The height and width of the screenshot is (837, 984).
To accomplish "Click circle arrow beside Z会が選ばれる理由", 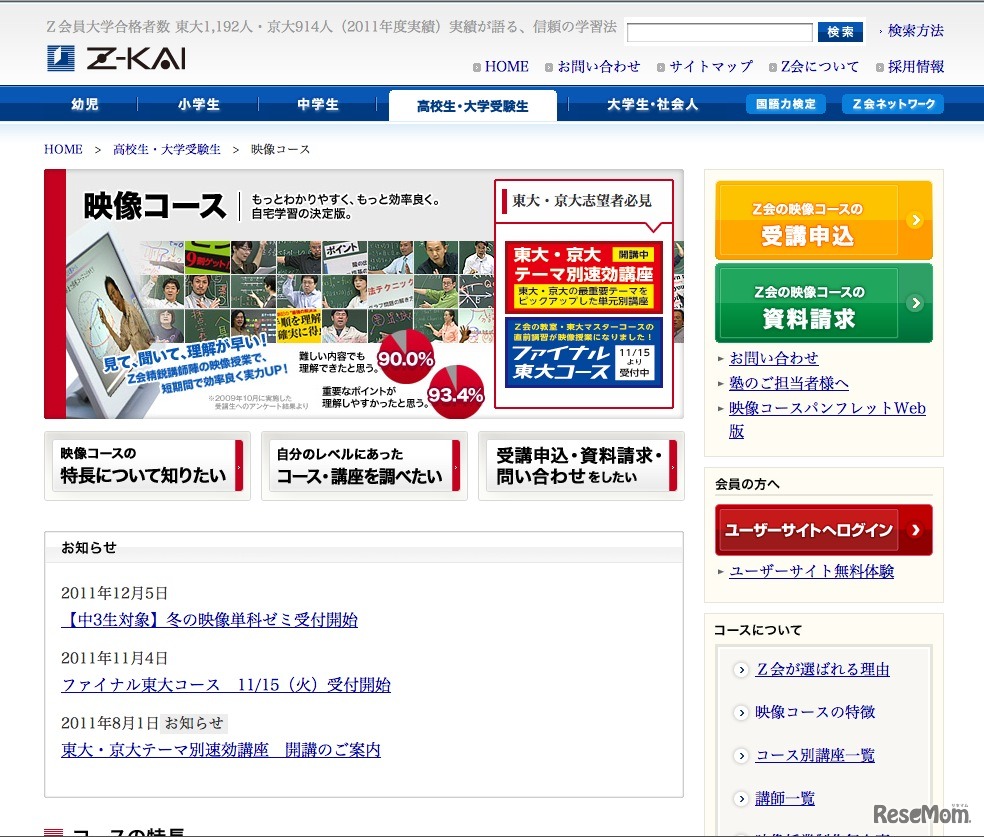I will pyautogui.click(x=741, y=670).
